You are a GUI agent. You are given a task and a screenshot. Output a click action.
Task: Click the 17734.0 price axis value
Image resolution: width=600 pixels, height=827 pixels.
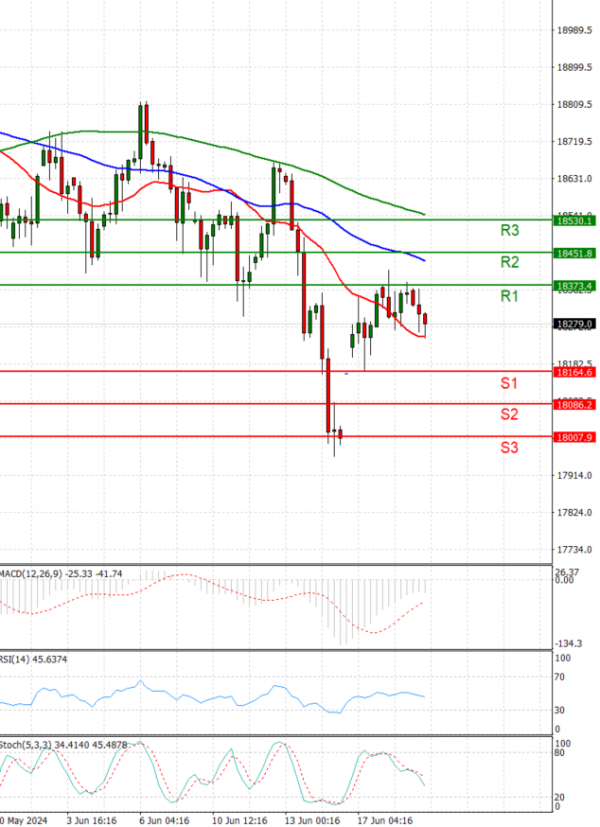click(575, 550)
